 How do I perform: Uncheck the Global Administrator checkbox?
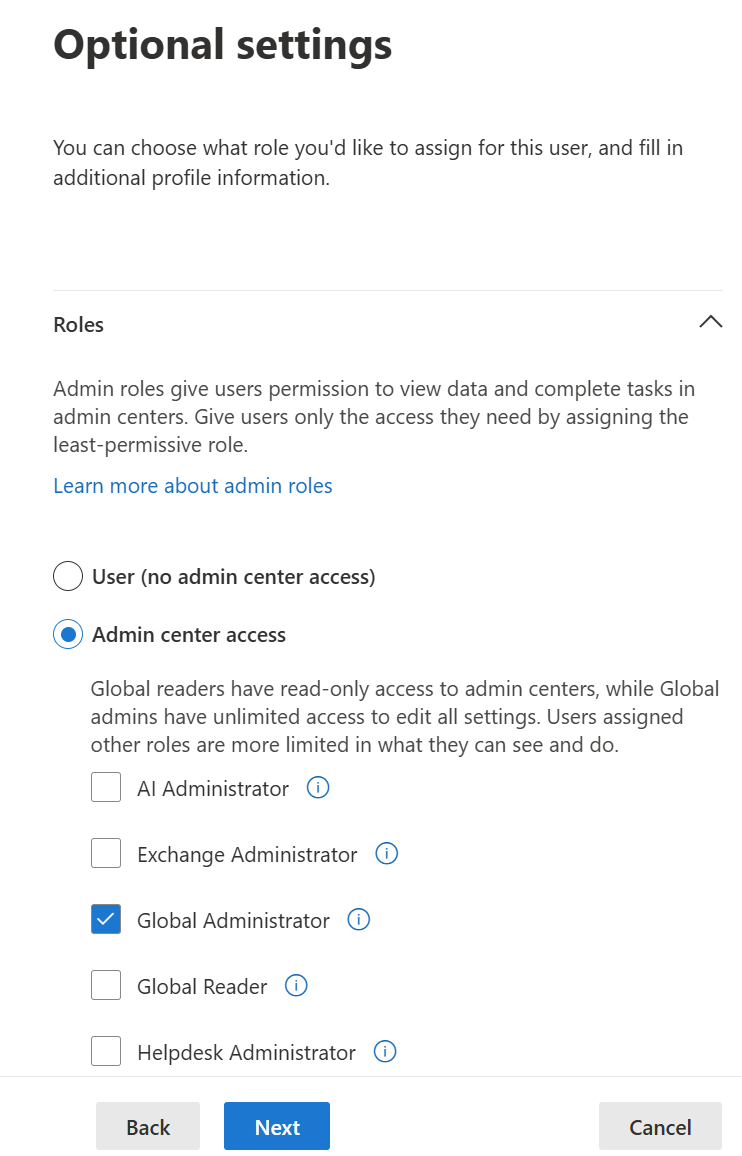tap(106, 920)
